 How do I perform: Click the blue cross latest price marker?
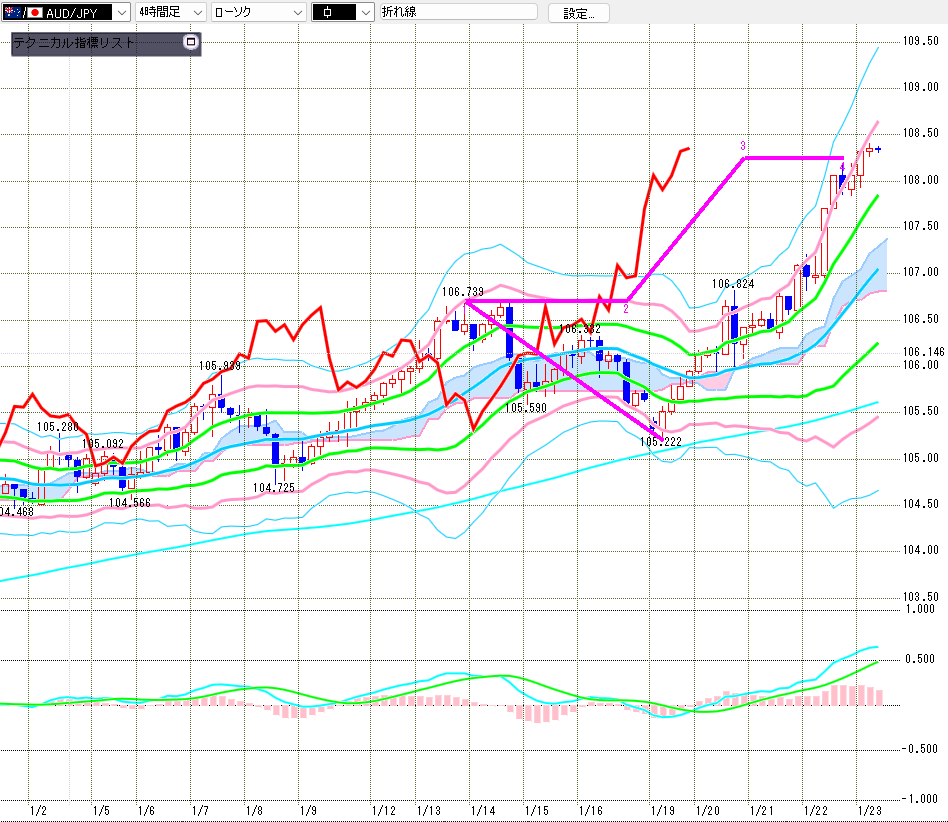click(878, 149)
